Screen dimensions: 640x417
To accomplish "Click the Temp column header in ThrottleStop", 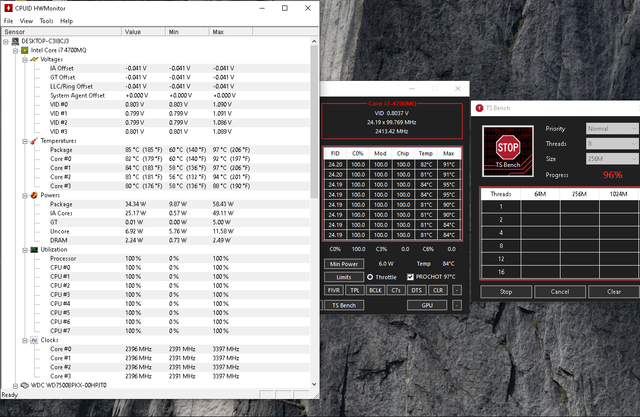I will point(426,153).
